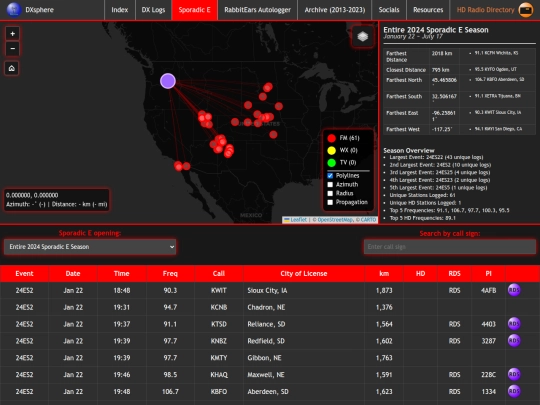
Task: Open the OpenStreetMap attribution link
Action: [x=335, y=220]
